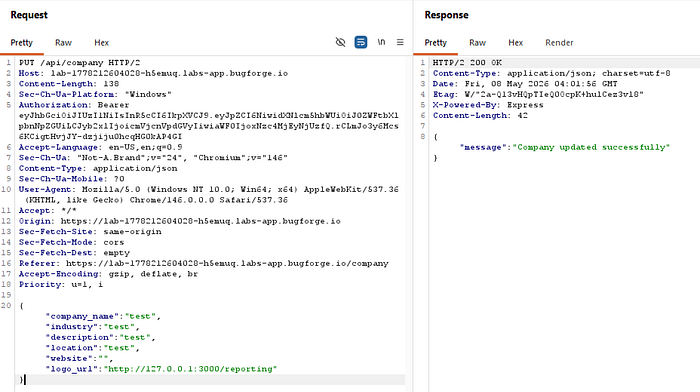
Task: Click the Referer header URL ending /company
Action: 227,263
